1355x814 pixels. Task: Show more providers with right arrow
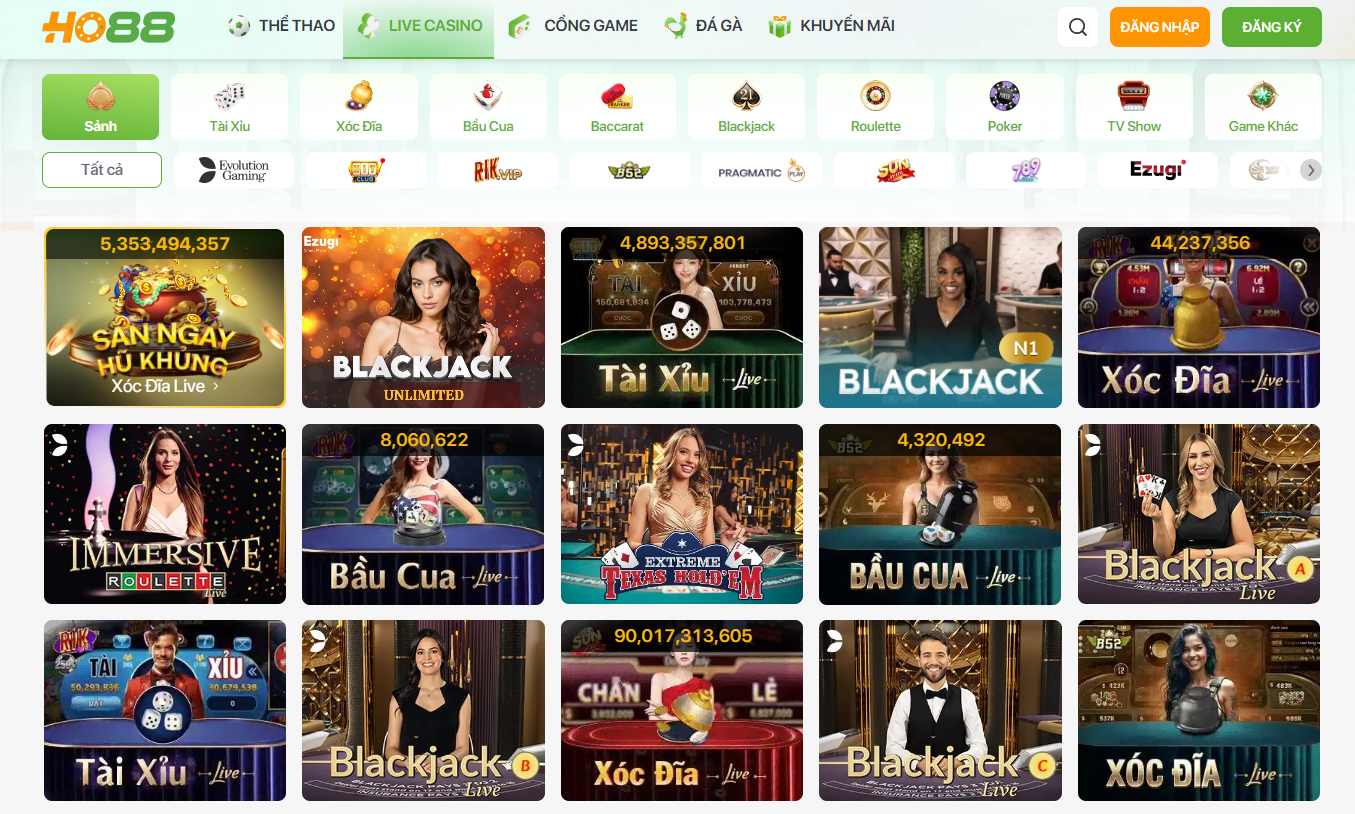coord(1311,170)
